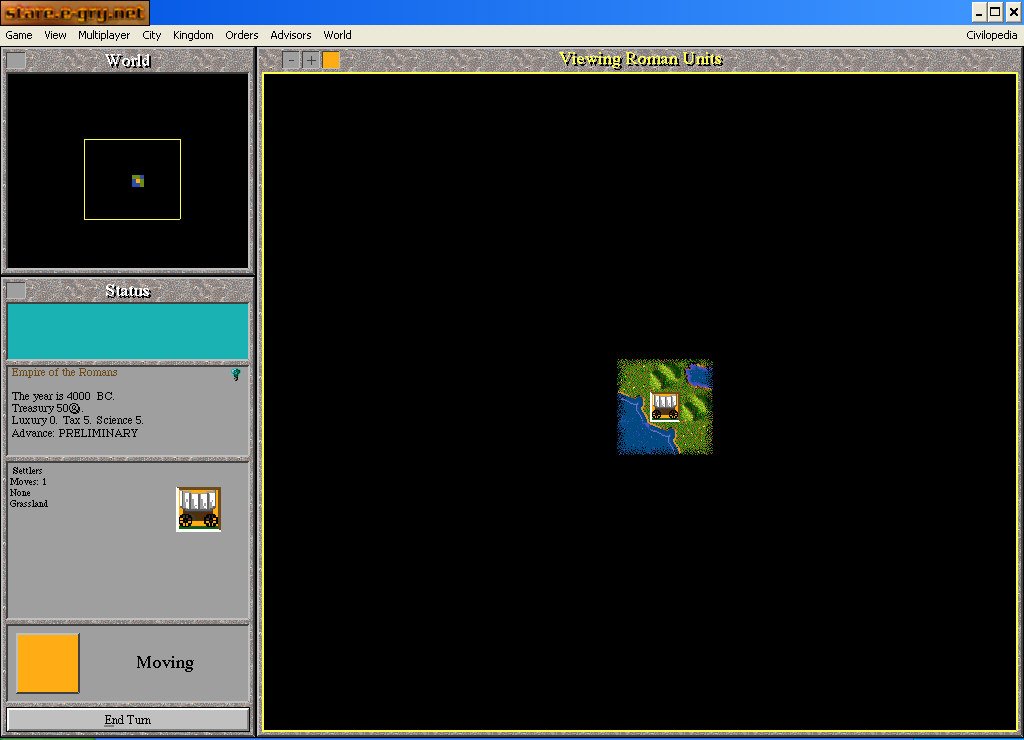Viewport: 1024px width, 740px height.
Task: Open the World menu
Action: (x=337, y=35)
